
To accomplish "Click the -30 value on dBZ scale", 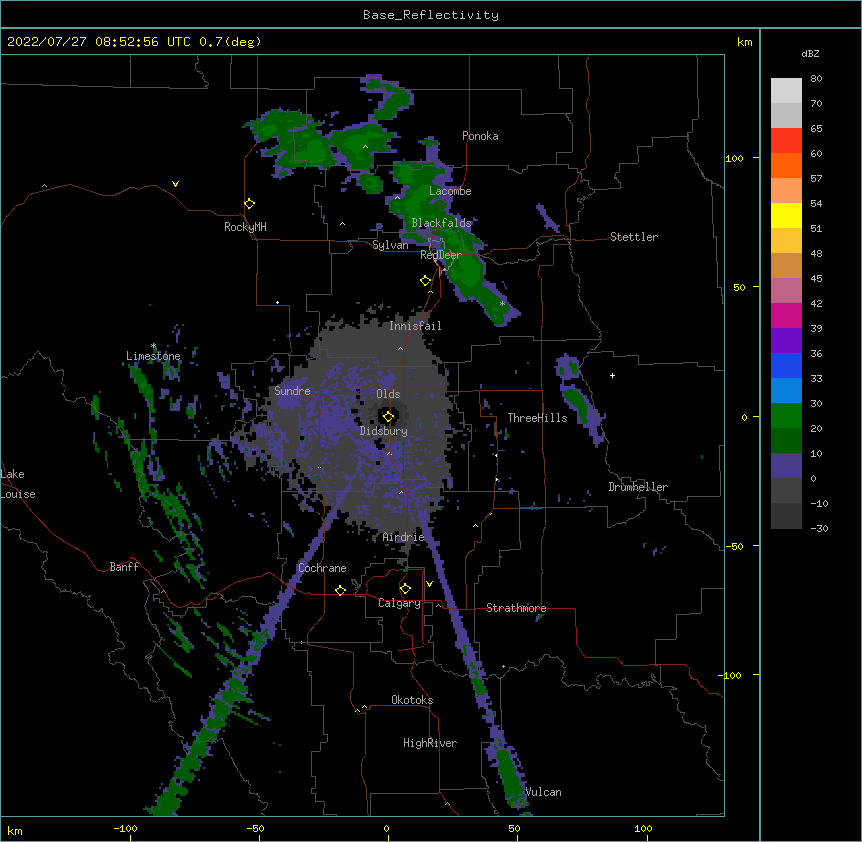I will click(x=819, y=528).
